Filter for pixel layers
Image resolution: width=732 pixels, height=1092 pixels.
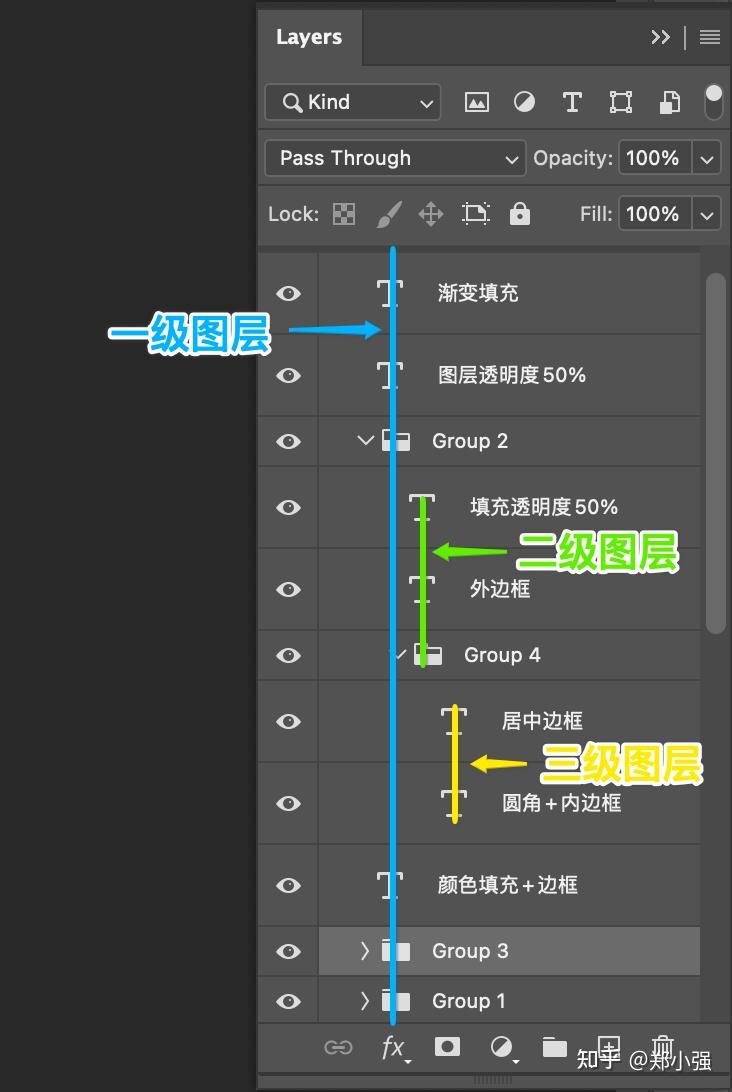tap(476, 101)
